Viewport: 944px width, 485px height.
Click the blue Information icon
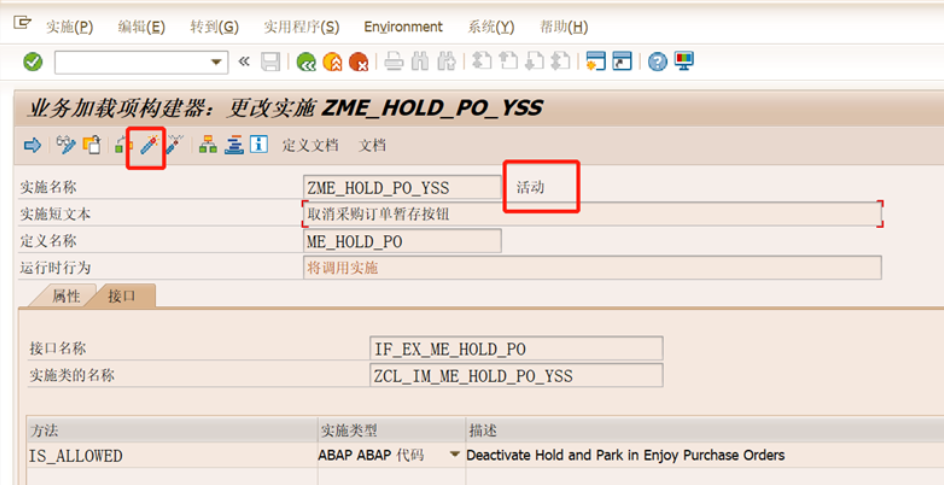259,145
